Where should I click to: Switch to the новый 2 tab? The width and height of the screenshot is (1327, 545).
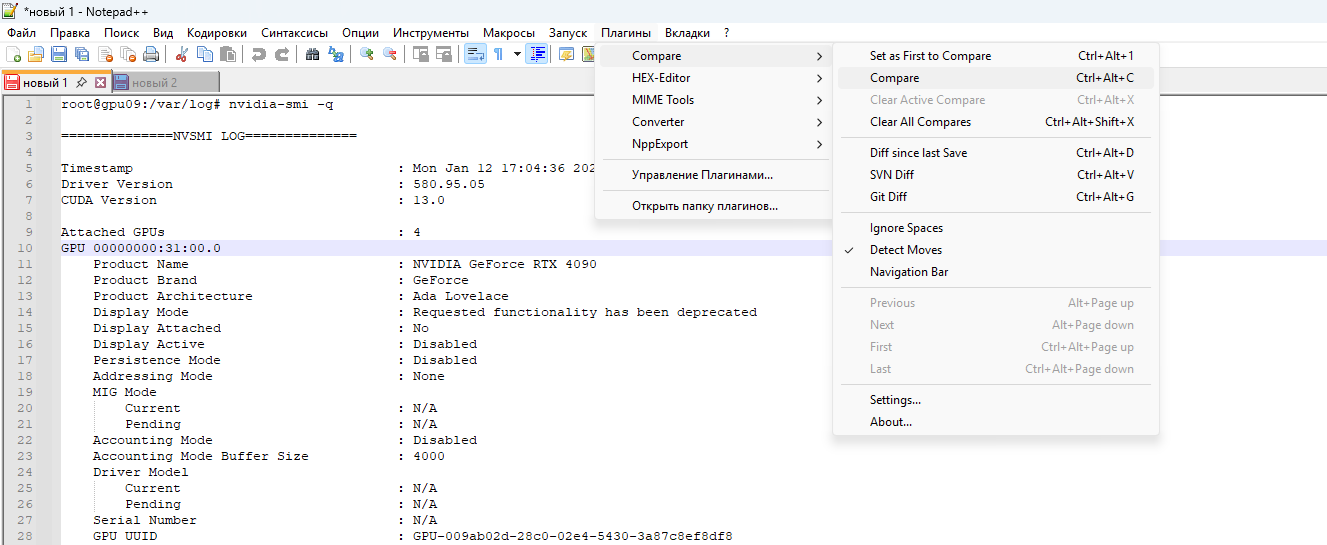coord(154,83)
